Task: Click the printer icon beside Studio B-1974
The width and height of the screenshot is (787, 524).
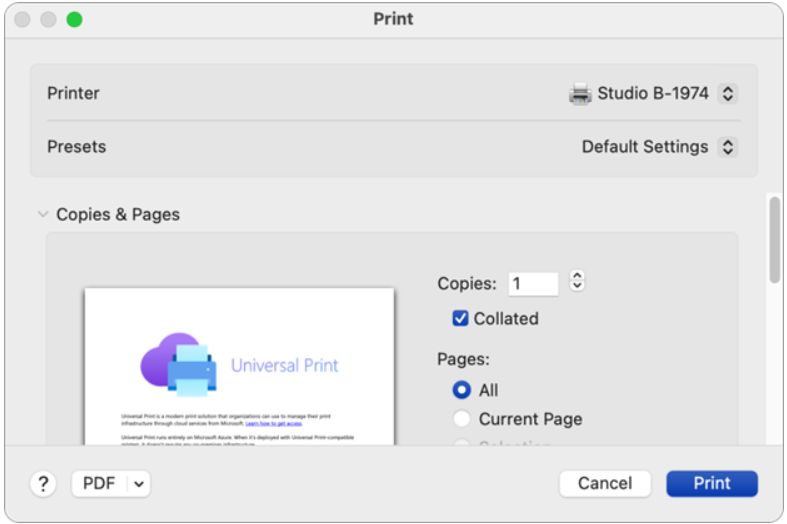Action: (x=580, y=94)
